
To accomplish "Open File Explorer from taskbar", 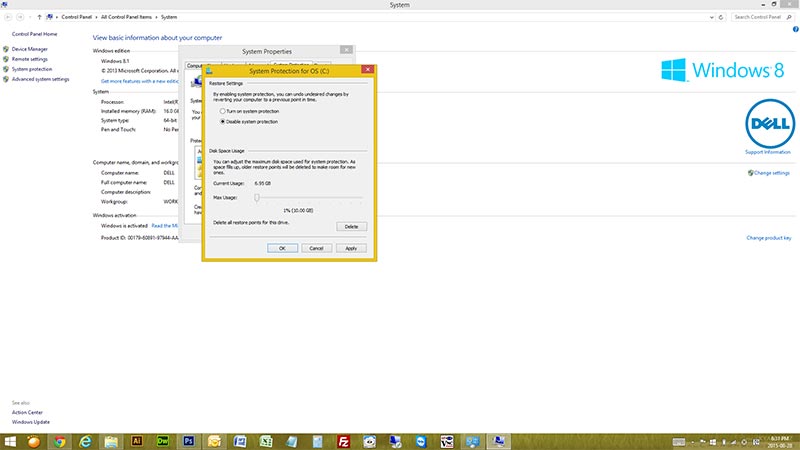I will click(111, 441).
